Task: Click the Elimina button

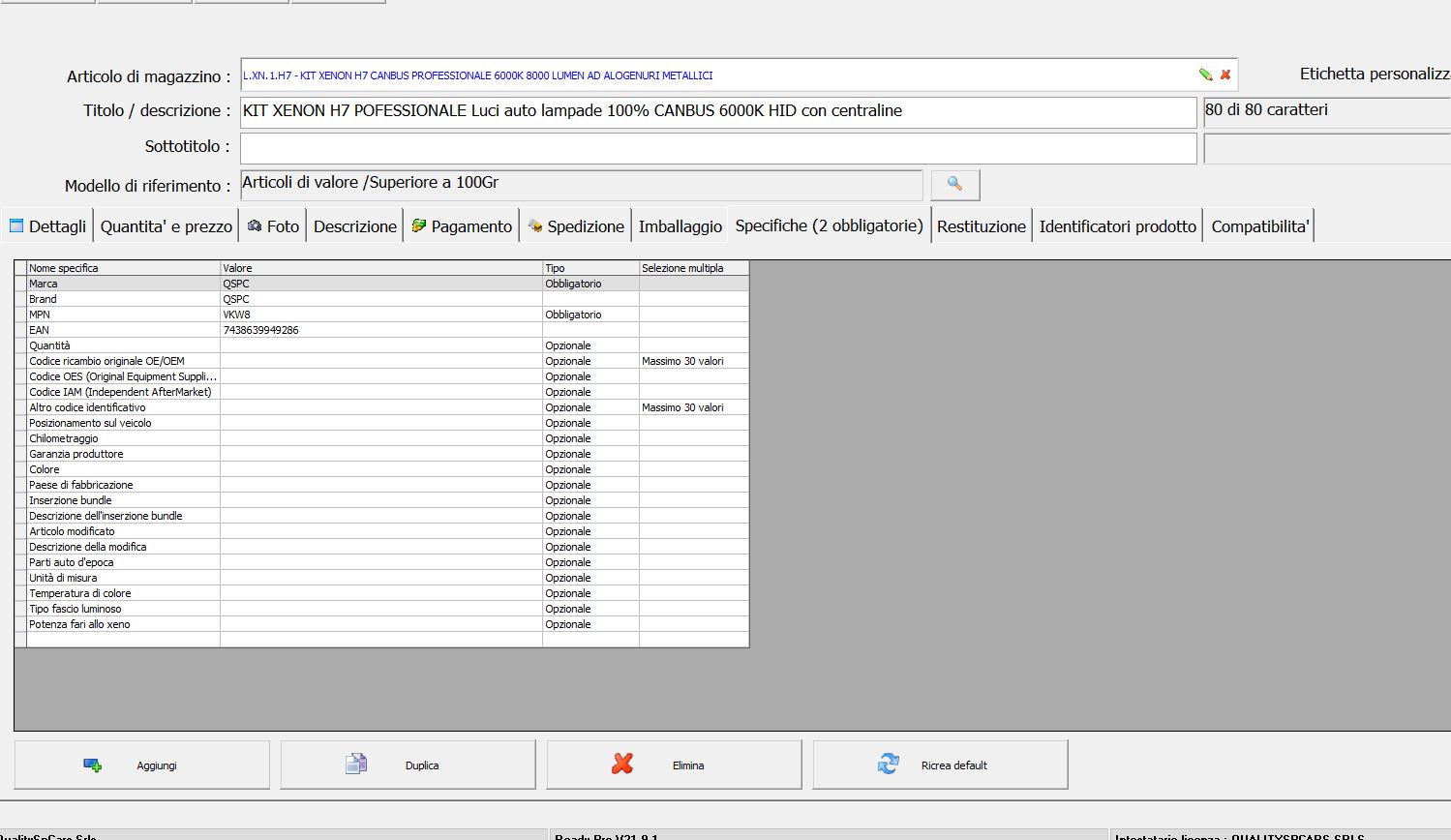Action: 675,765
